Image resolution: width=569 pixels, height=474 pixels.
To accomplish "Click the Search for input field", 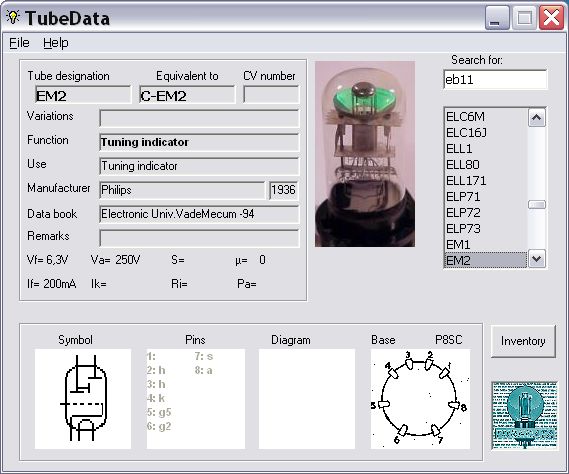I will [x=495, y=79].
